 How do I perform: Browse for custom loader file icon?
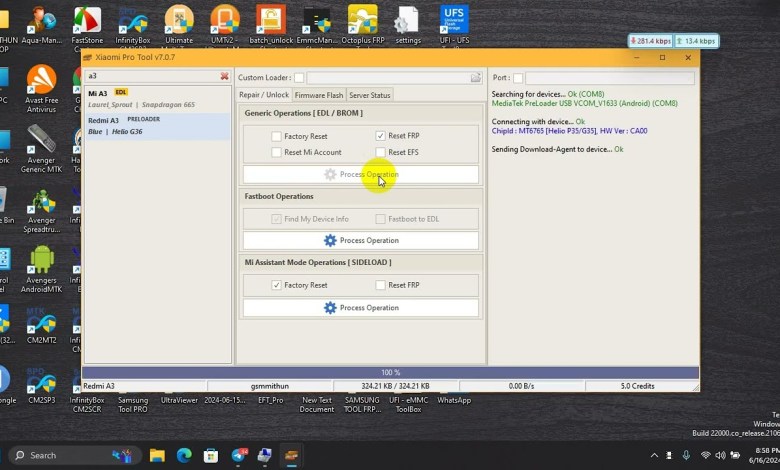476,78
